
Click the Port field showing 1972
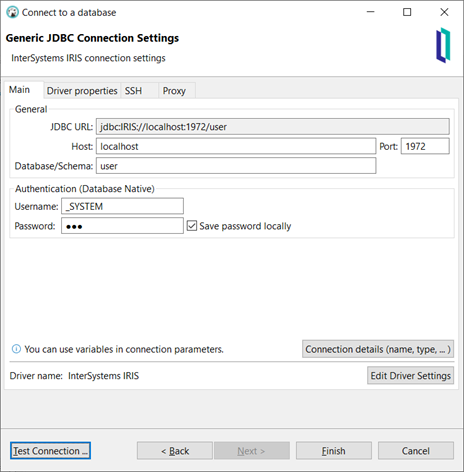(425, 146)
